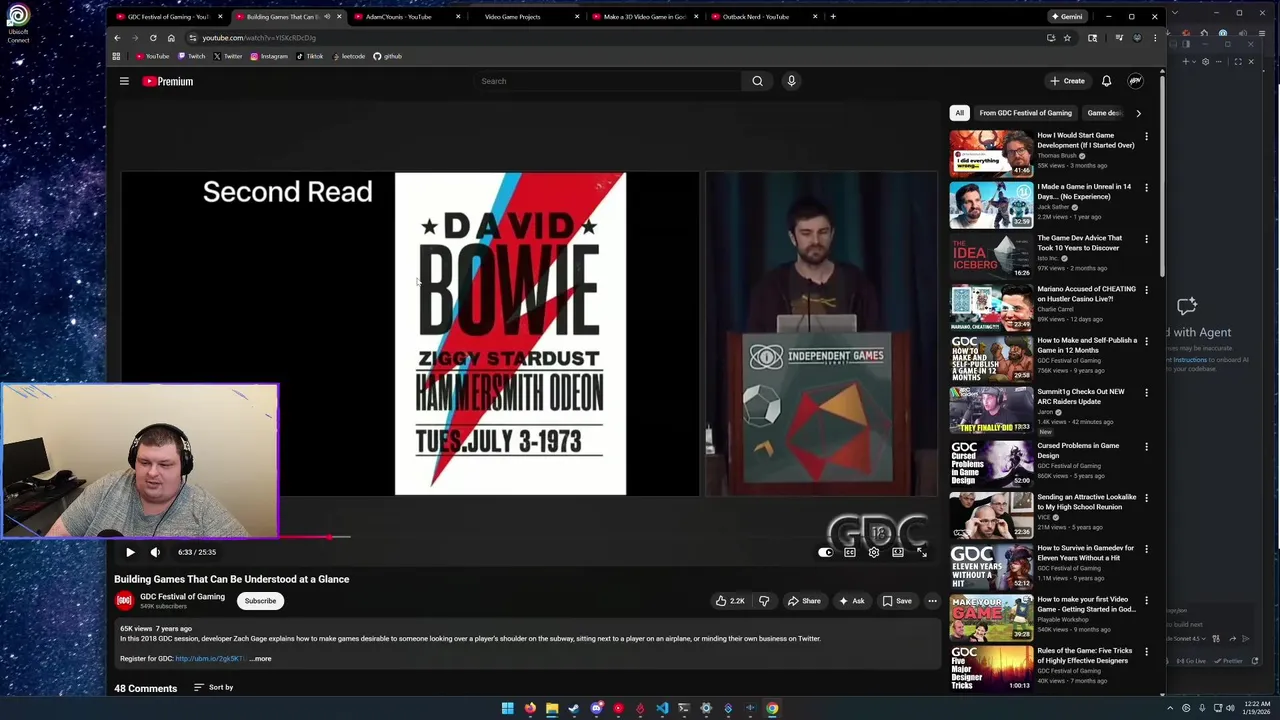Screen dimensions: 1280x720
Task: Open Cursed Problems in Game Design title
Action: click(1078, 450)
